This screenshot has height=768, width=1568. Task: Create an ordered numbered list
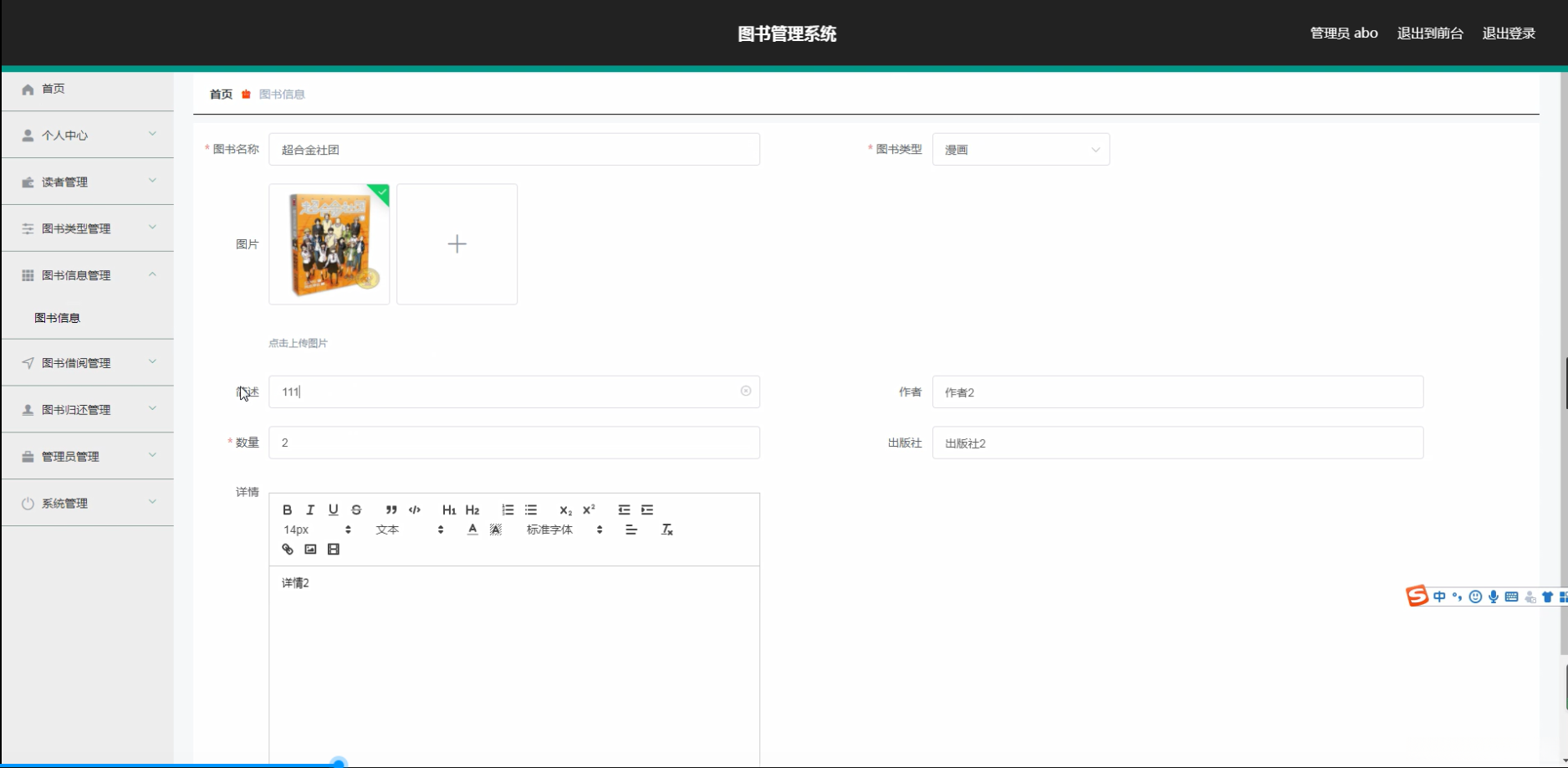coord(508,509)
